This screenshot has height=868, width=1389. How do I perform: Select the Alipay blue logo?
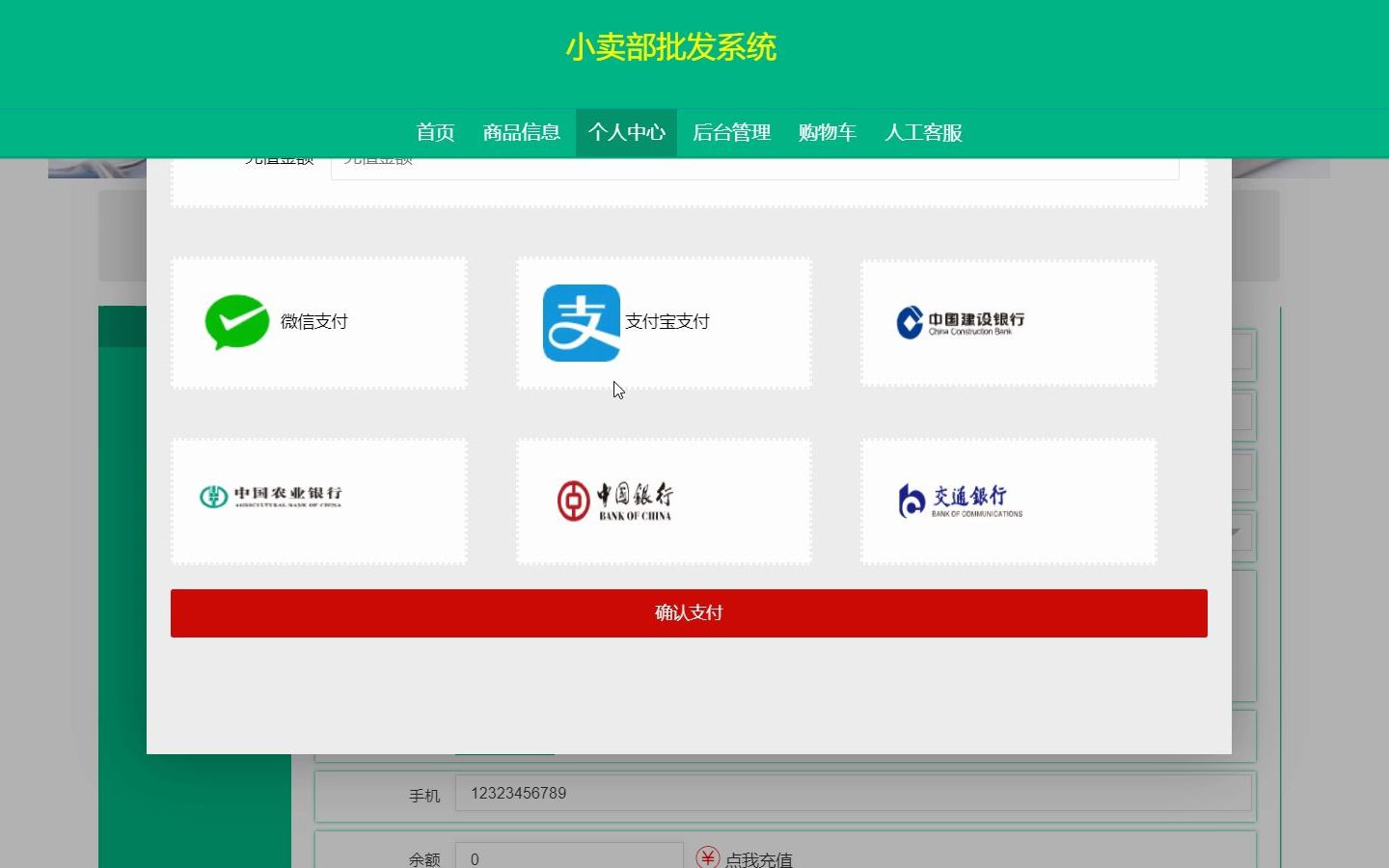[581, 323]
